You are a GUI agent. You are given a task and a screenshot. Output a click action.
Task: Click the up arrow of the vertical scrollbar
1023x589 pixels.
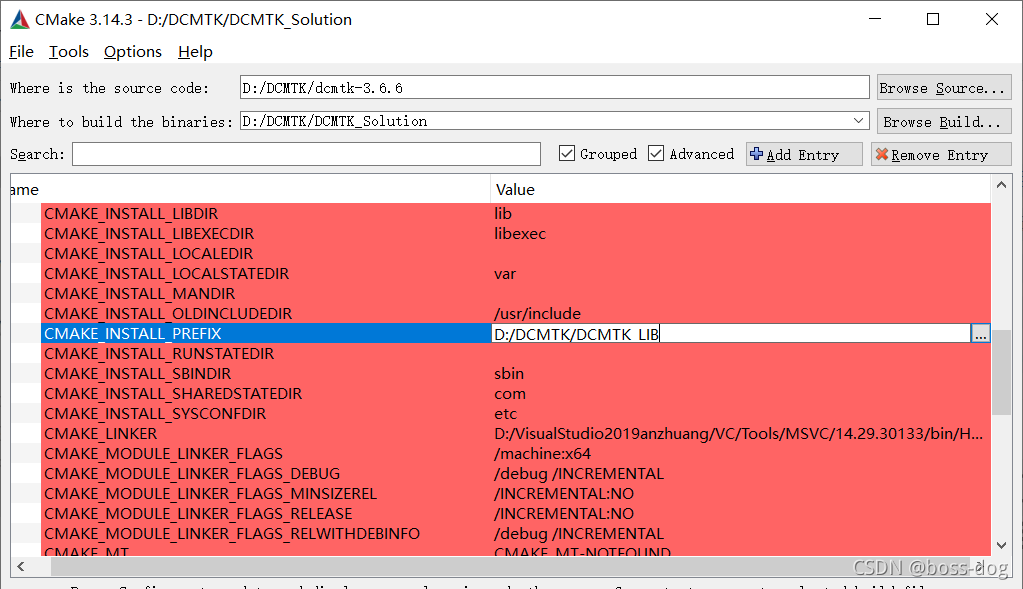[1001, 184]
